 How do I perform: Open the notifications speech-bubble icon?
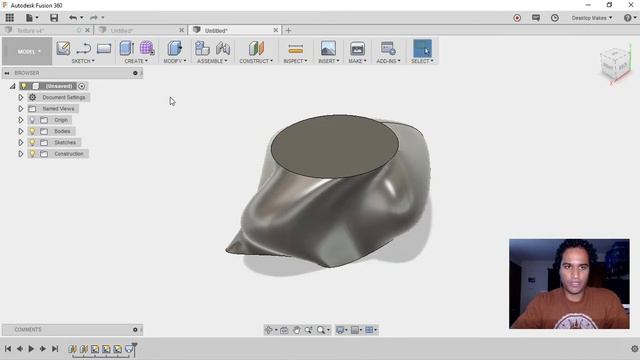pyautogui.click(x=536, y=18)
